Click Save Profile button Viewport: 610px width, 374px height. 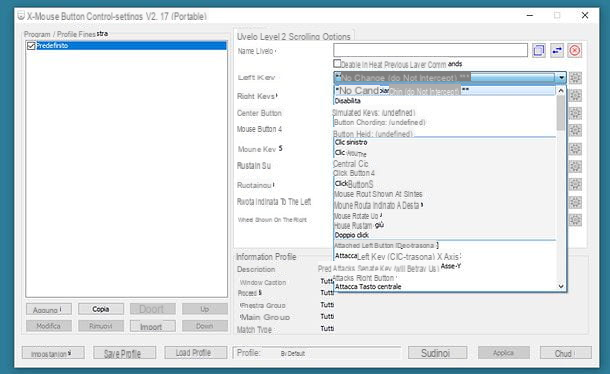click(124, 353)
